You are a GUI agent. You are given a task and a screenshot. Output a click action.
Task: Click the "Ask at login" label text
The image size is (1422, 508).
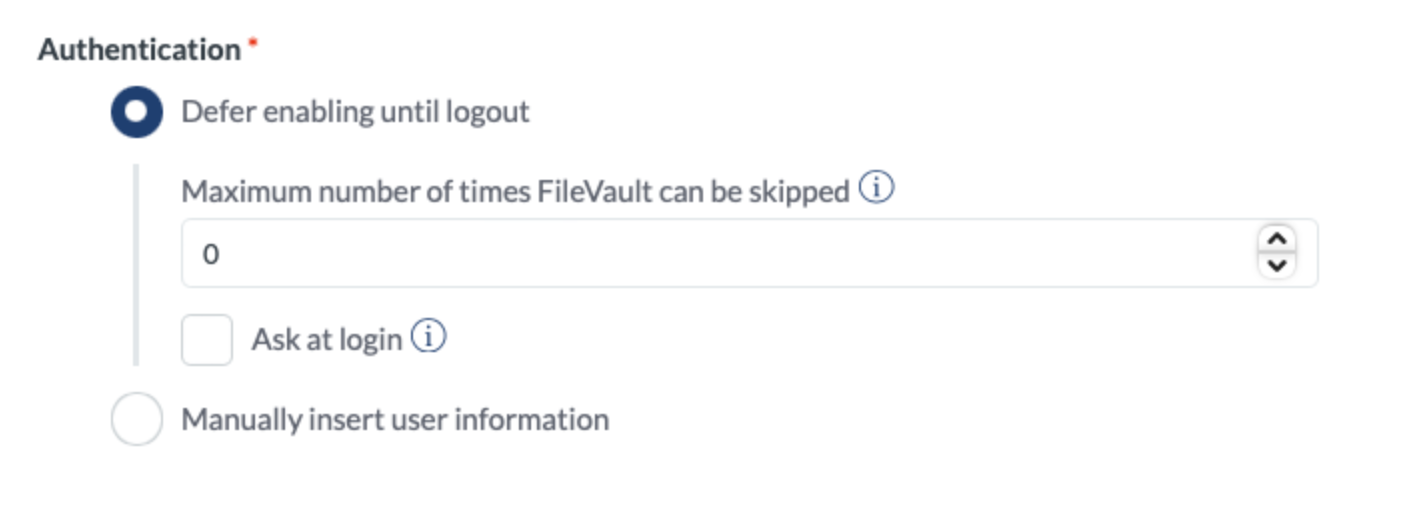[x=326, y=340]
